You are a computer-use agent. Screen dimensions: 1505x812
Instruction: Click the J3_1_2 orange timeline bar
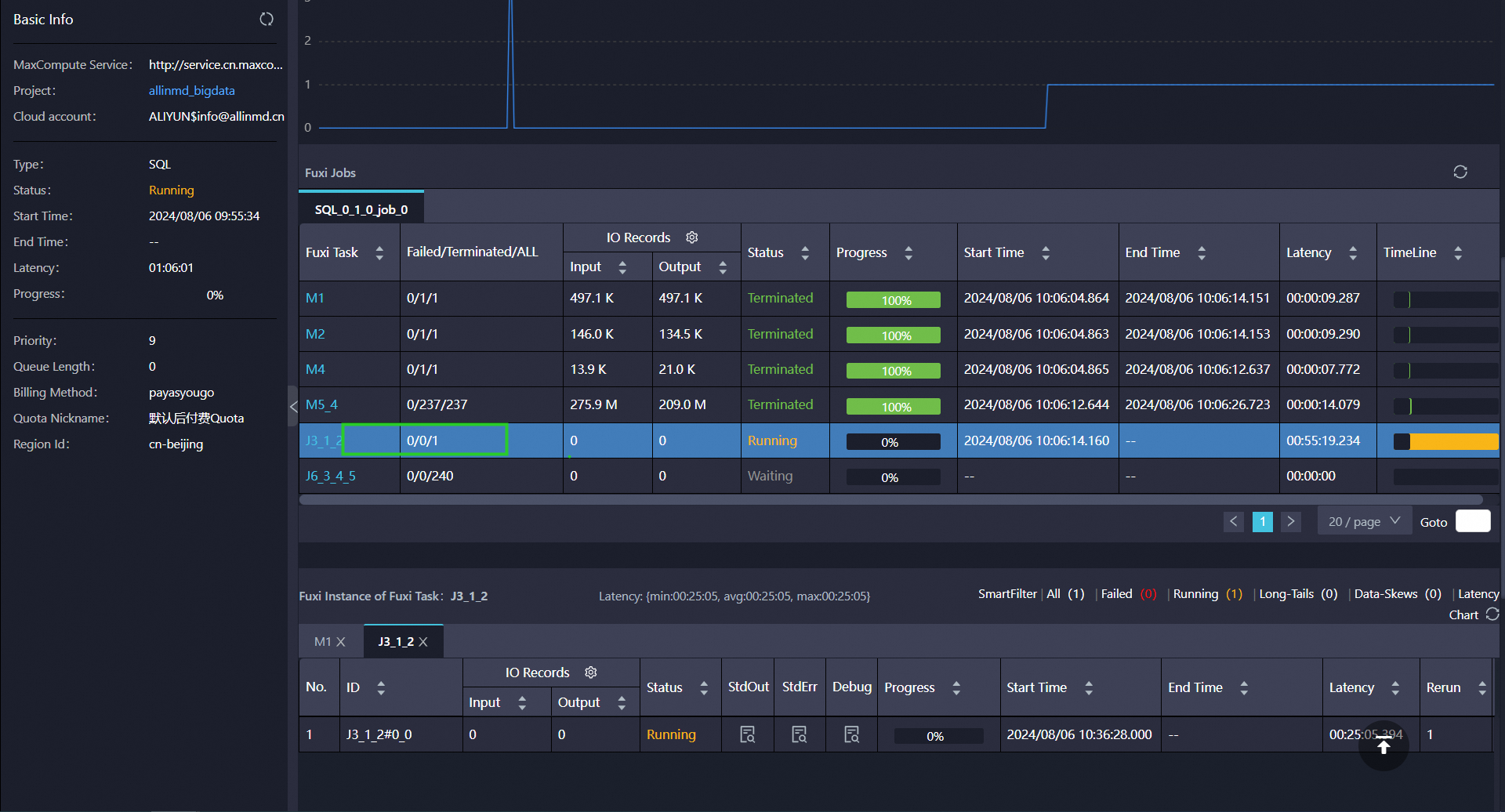1454,441
